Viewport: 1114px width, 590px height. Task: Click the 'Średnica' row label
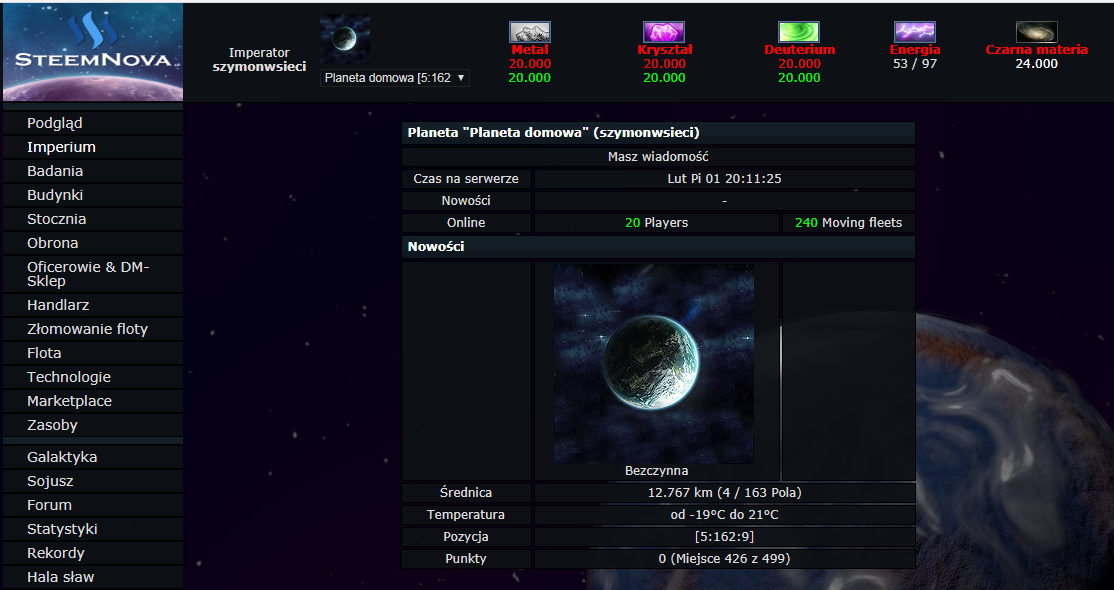click(466, 493)
